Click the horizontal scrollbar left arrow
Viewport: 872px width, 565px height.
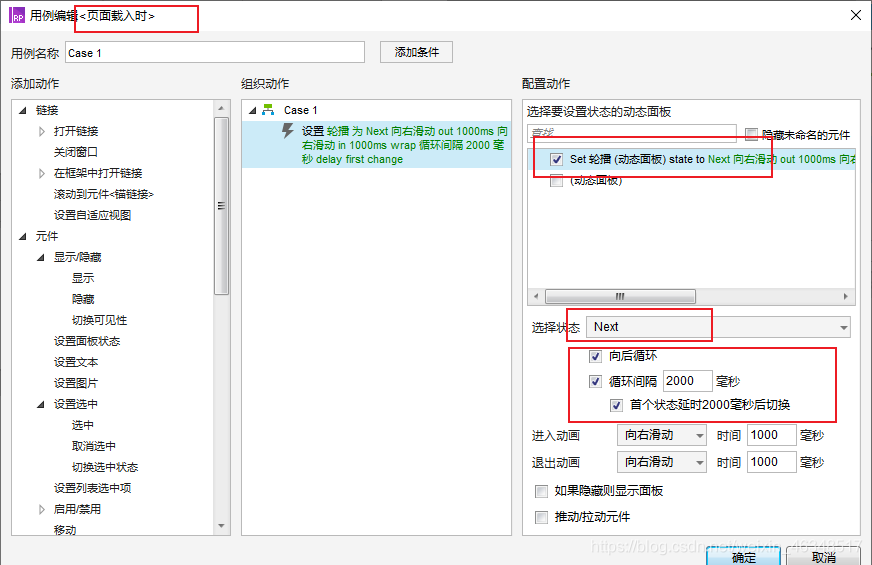[x=536, y=296]
